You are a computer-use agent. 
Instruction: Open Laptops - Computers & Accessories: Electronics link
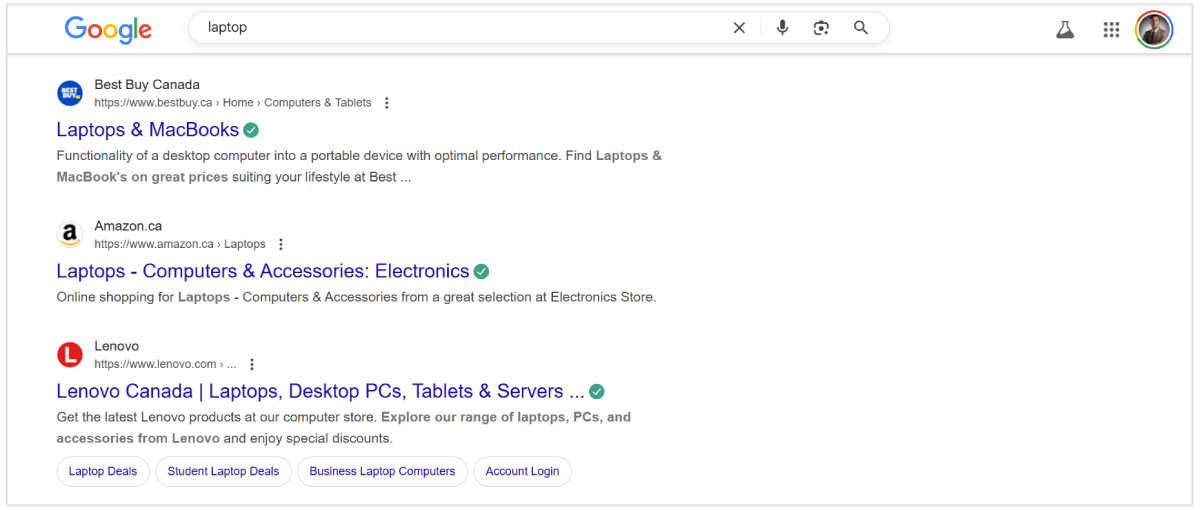coord(262,271)
